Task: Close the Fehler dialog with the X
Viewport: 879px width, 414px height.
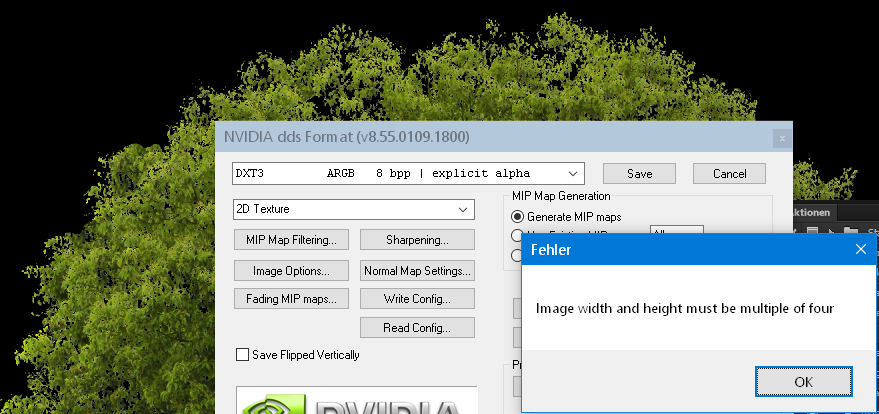Action: tap(861, 249)
